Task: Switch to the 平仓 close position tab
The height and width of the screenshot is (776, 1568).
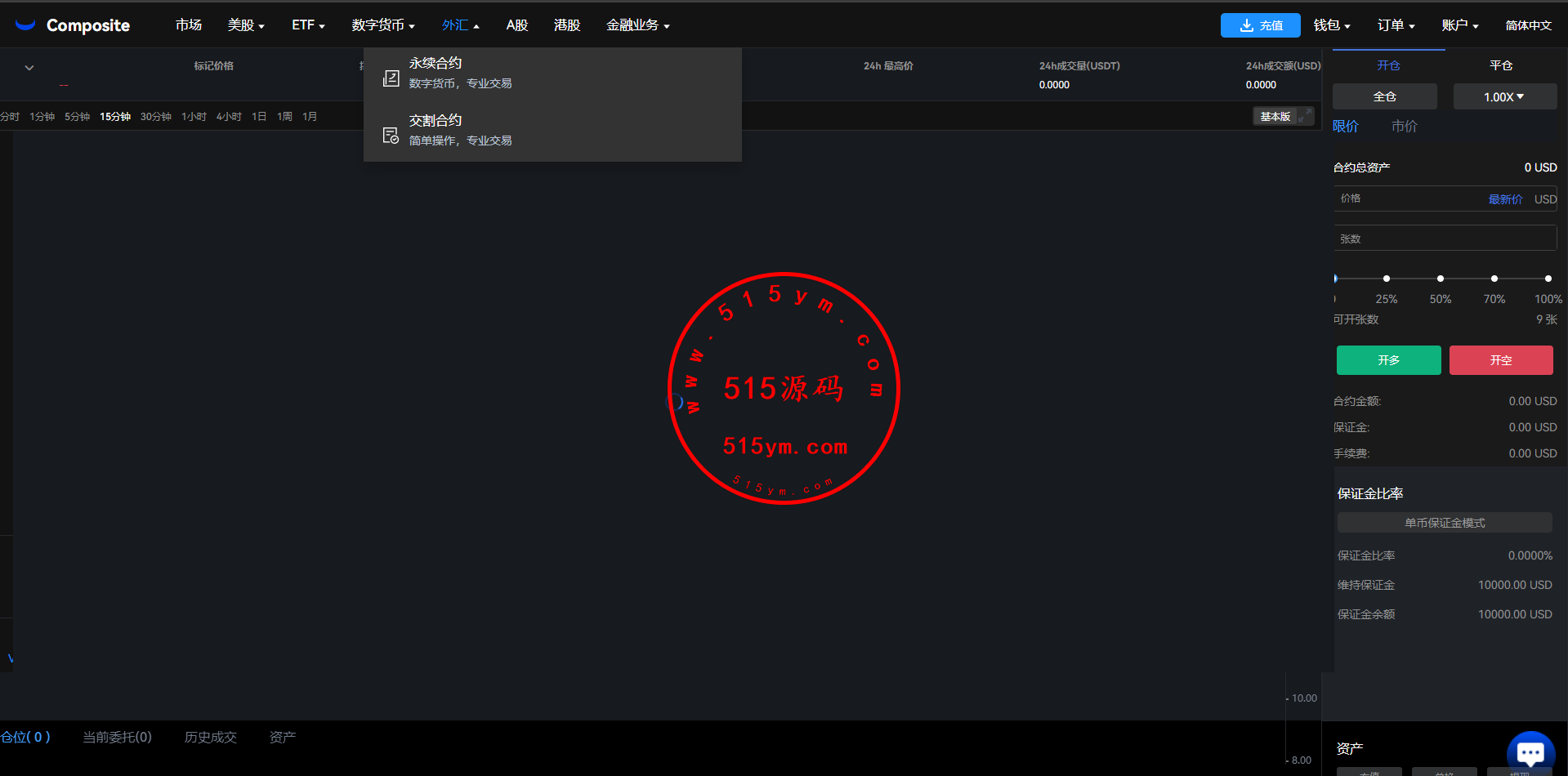Action: coord(1501,65)
